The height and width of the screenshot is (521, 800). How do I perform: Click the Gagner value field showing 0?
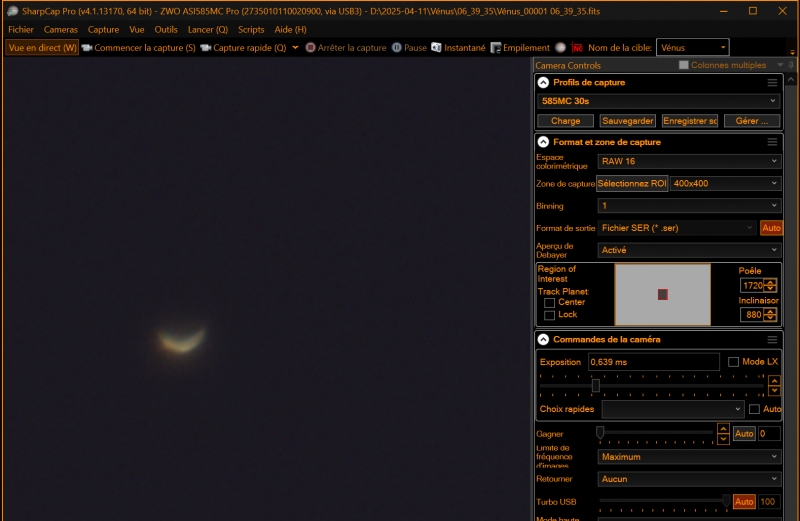[x=769, y=434]
